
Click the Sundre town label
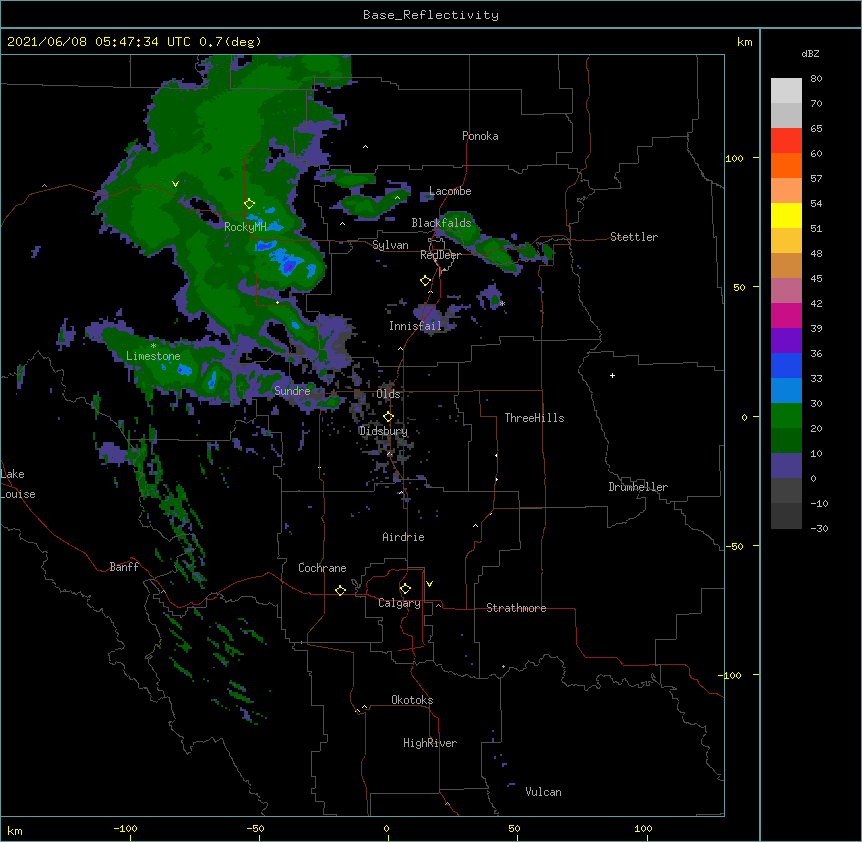click(292, 391)
